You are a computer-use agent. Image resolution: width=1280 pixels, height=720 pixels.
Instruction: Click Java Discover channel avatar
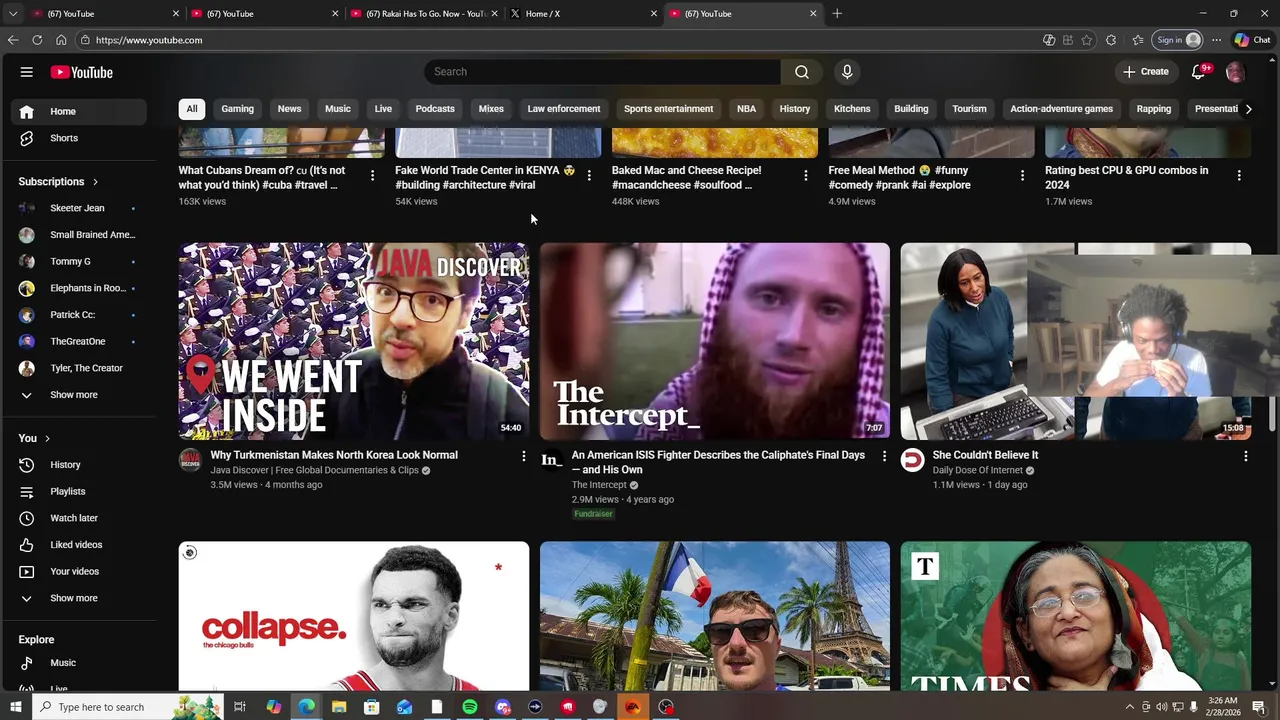[190, 460]
